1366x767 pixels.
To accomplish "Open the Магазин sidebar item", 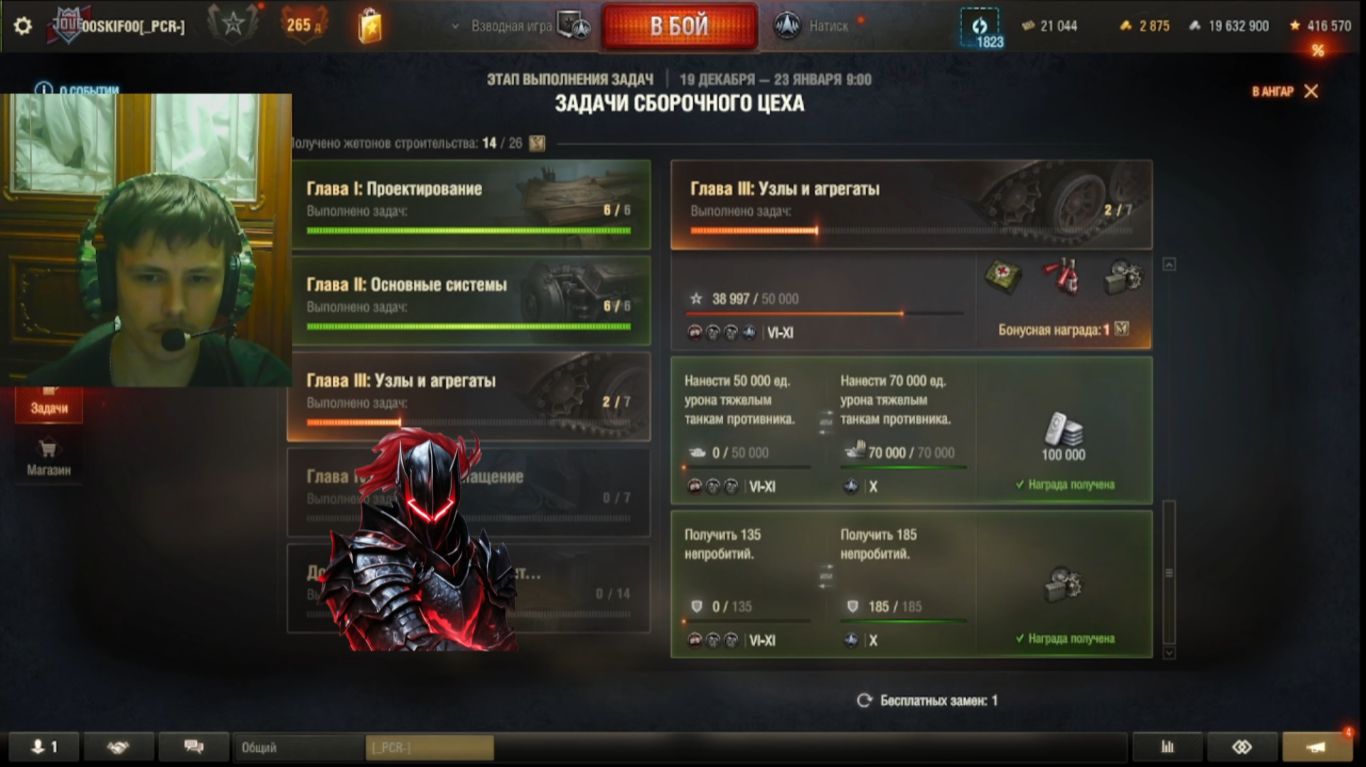I will 49,459.
